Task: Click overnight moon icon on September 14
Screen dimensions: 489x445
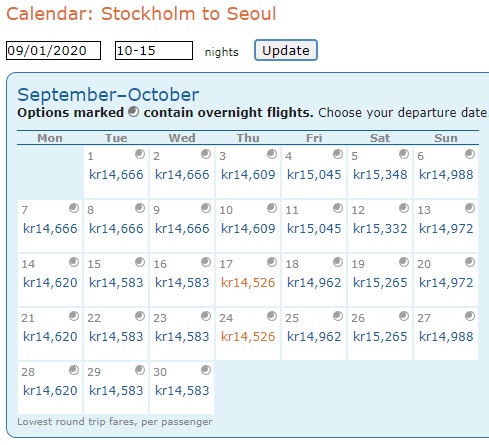Action: [74, 262]
